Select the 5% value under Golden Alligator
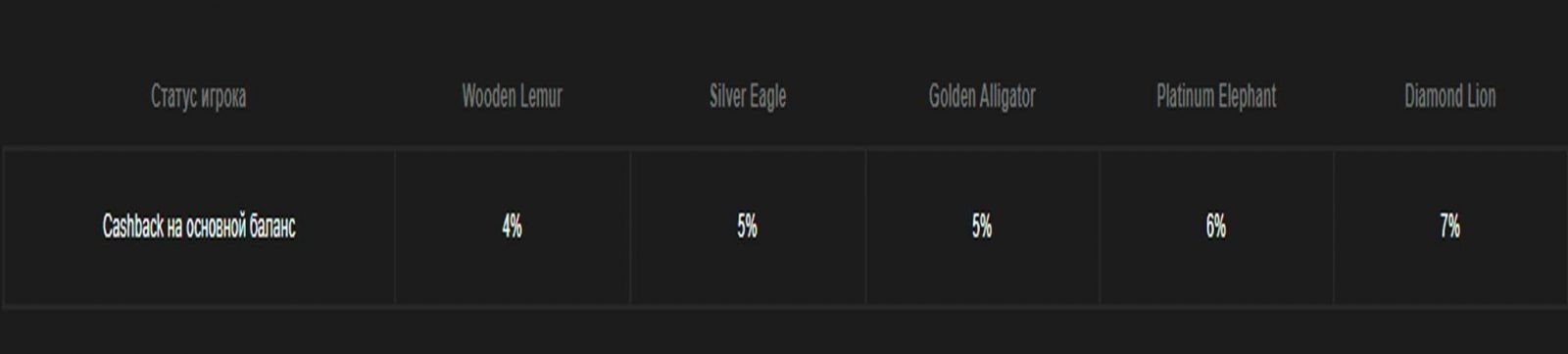 click(x=982, y=227)
